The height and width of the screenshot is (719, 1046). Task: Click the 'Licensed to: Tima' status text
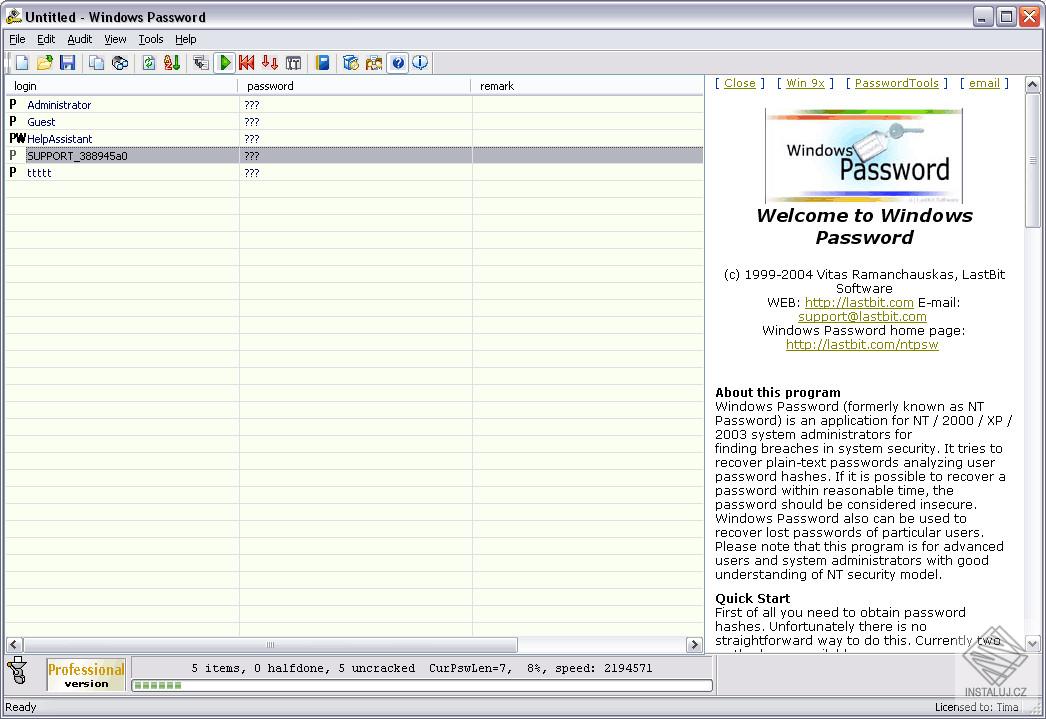(976, 708)
